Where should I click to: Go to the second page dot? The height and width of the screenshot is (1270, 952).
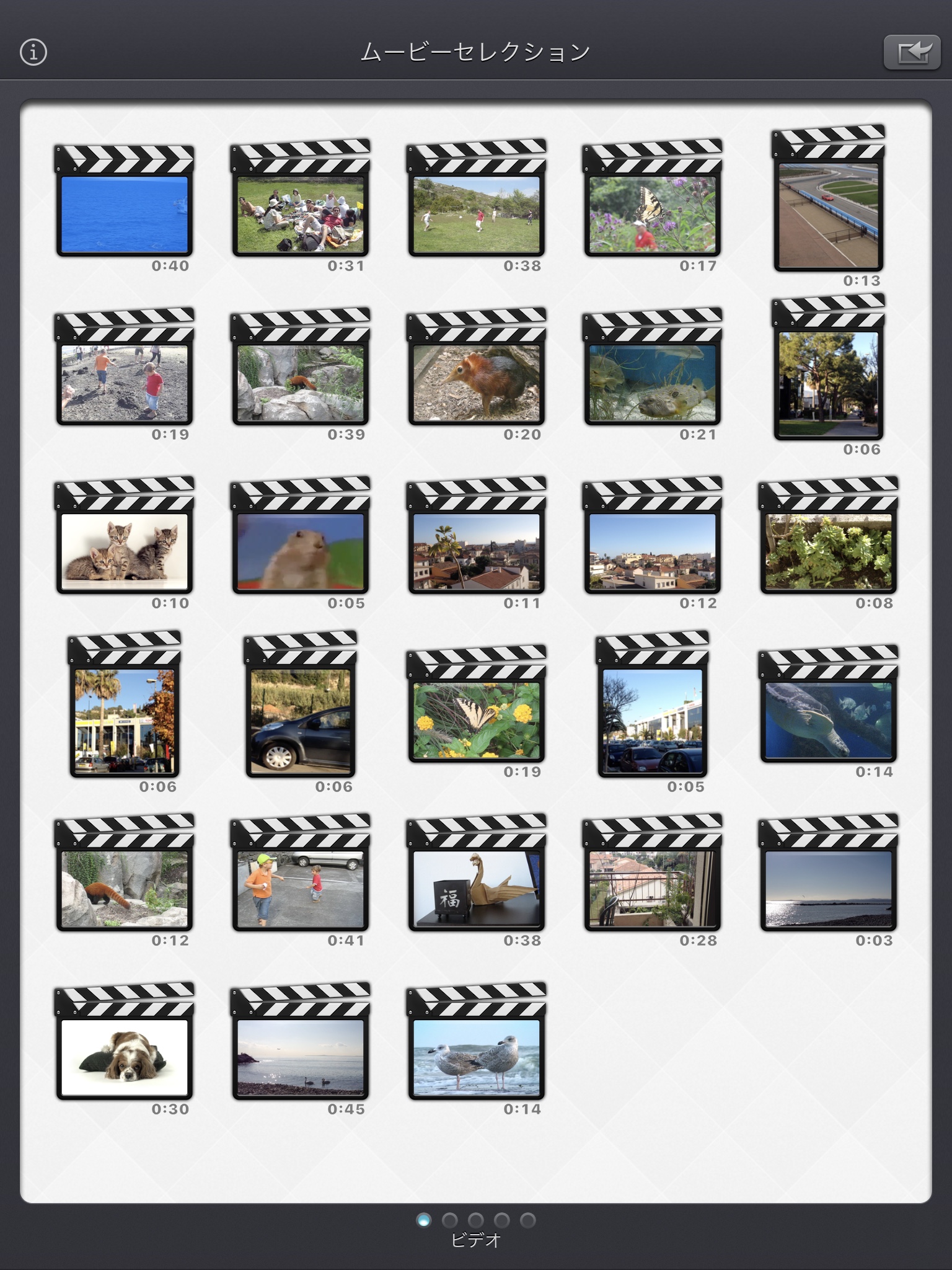pyautogui.click(x=450, y=1220)
